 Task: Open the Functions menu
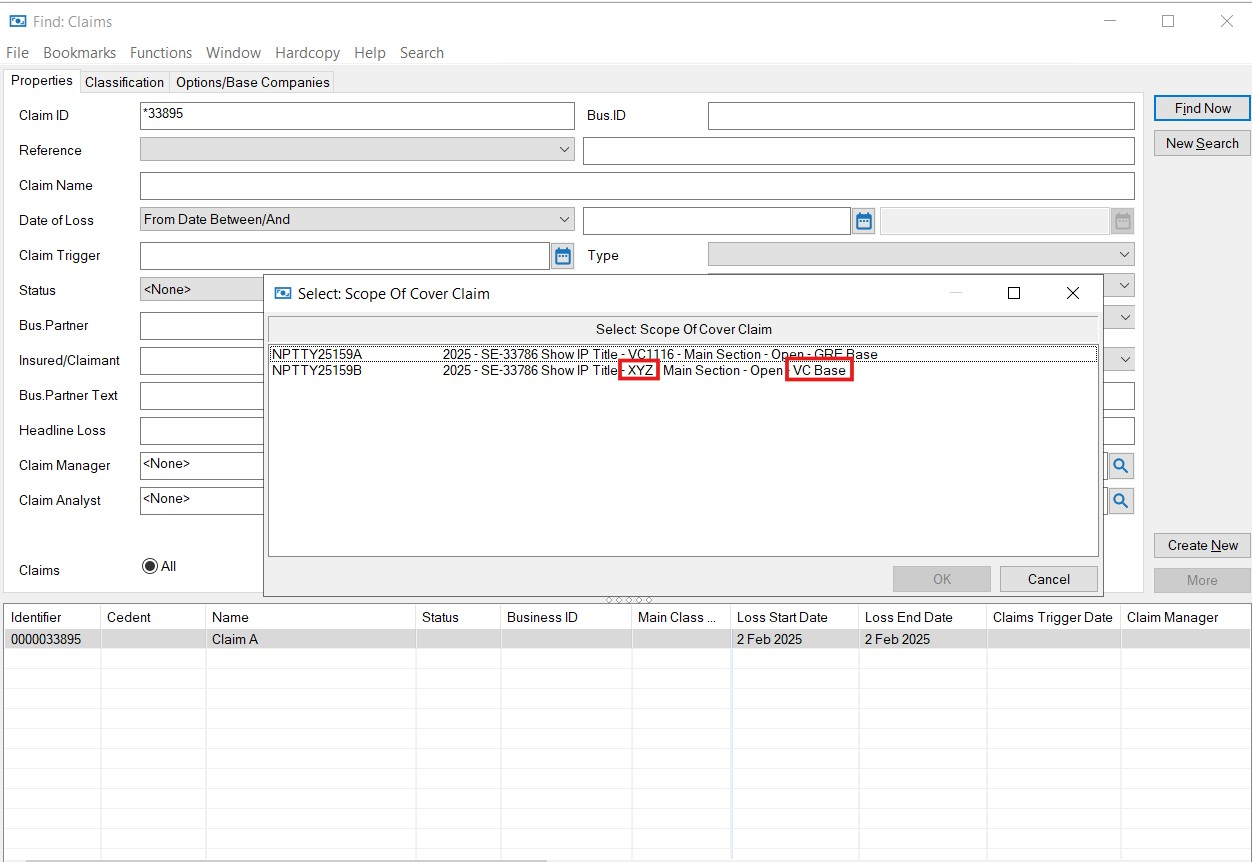[160, 53]
